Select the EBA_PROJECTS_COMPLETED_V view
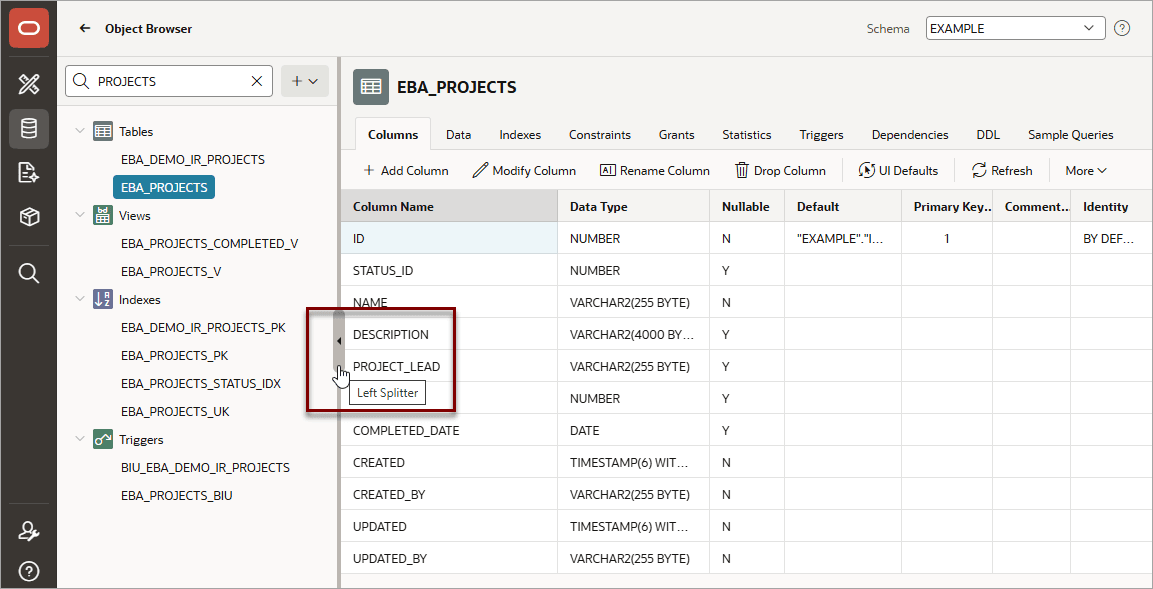This screenshot has width=1153, height=589. point(210,243)
